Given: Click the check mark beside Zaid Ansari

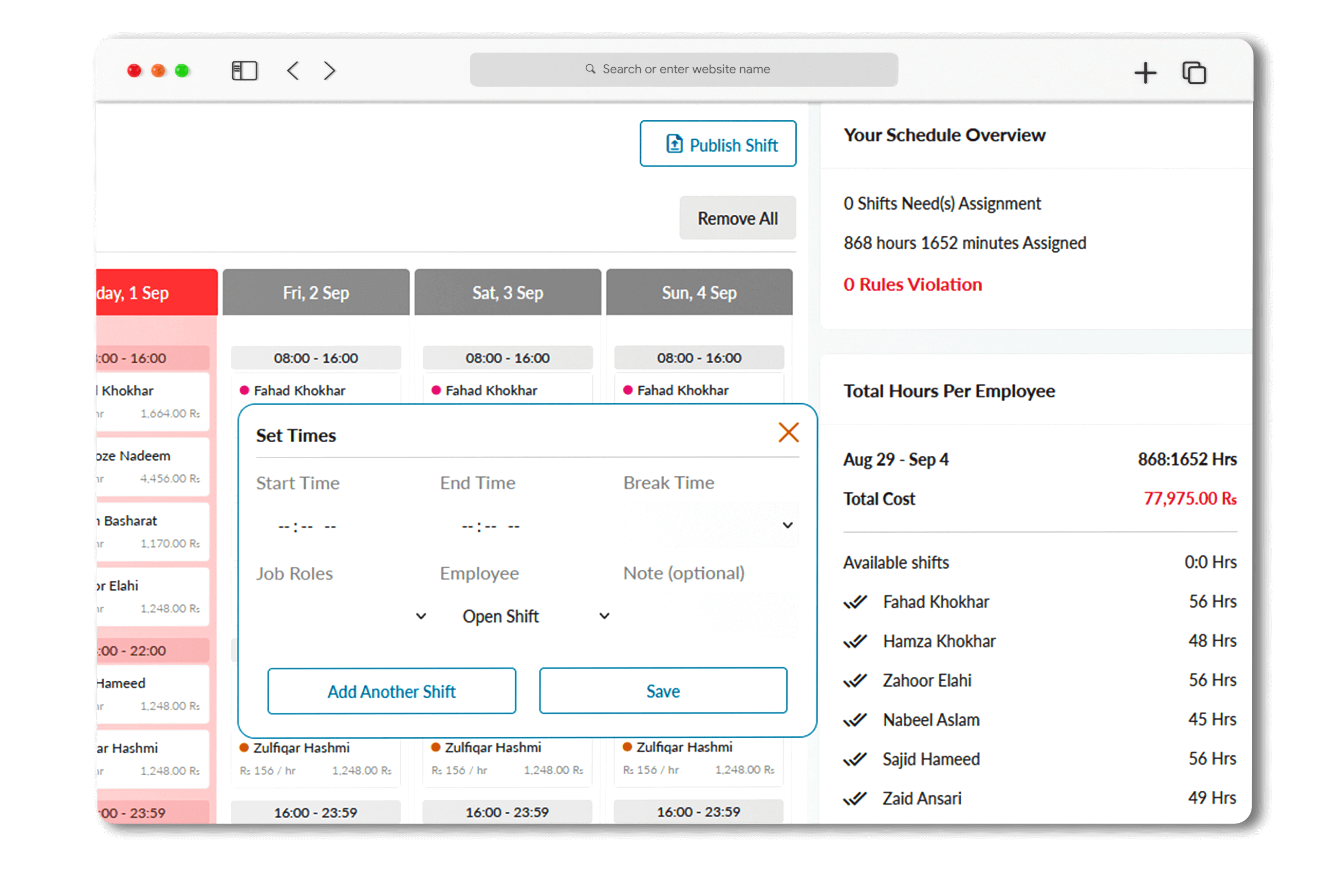Looking at the screenshot, I should 855,798.
